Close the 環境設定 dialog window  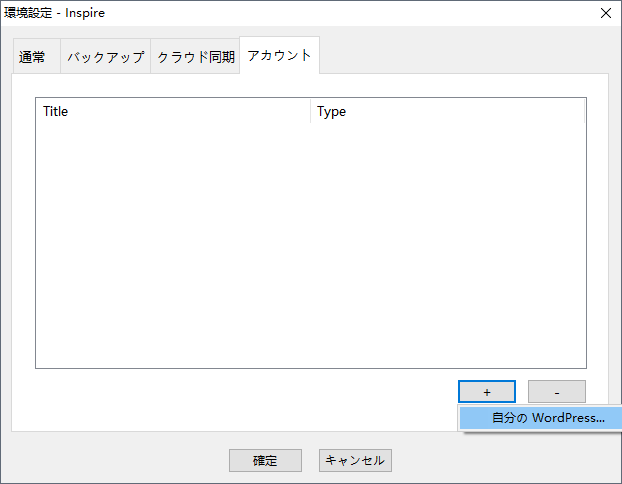(606, 13)
